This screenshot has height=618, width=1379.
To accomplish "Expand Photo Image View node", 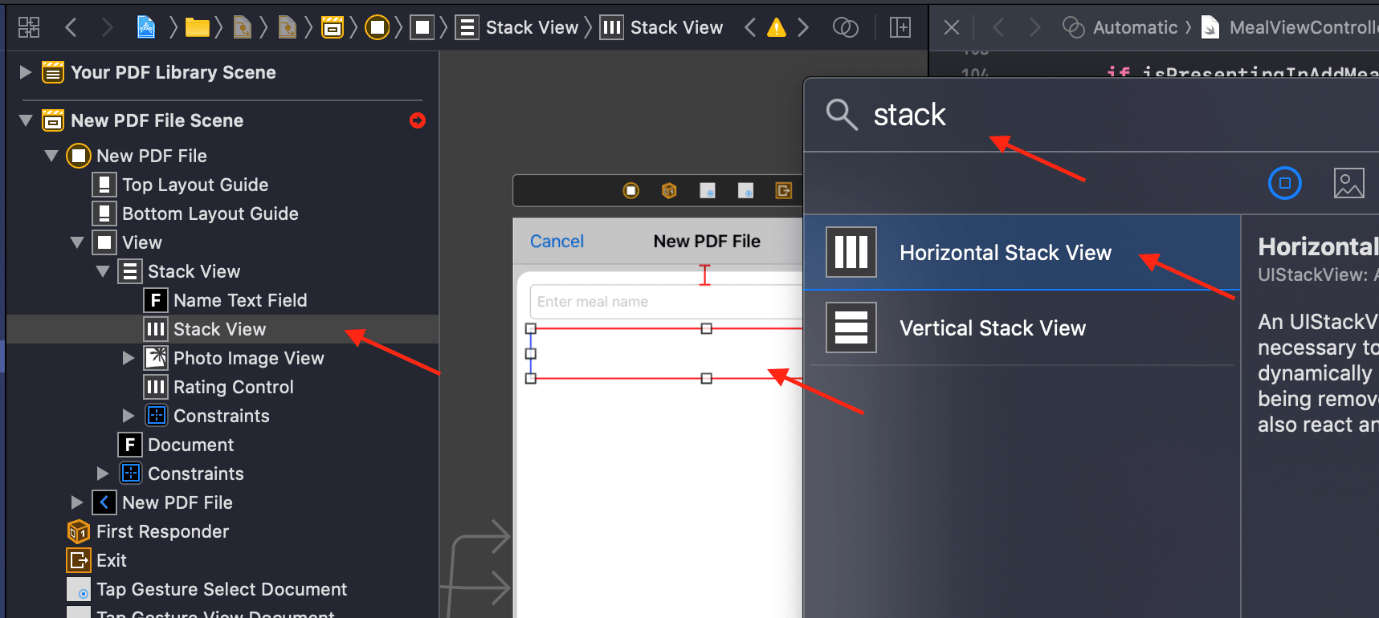I will point(129,358).
